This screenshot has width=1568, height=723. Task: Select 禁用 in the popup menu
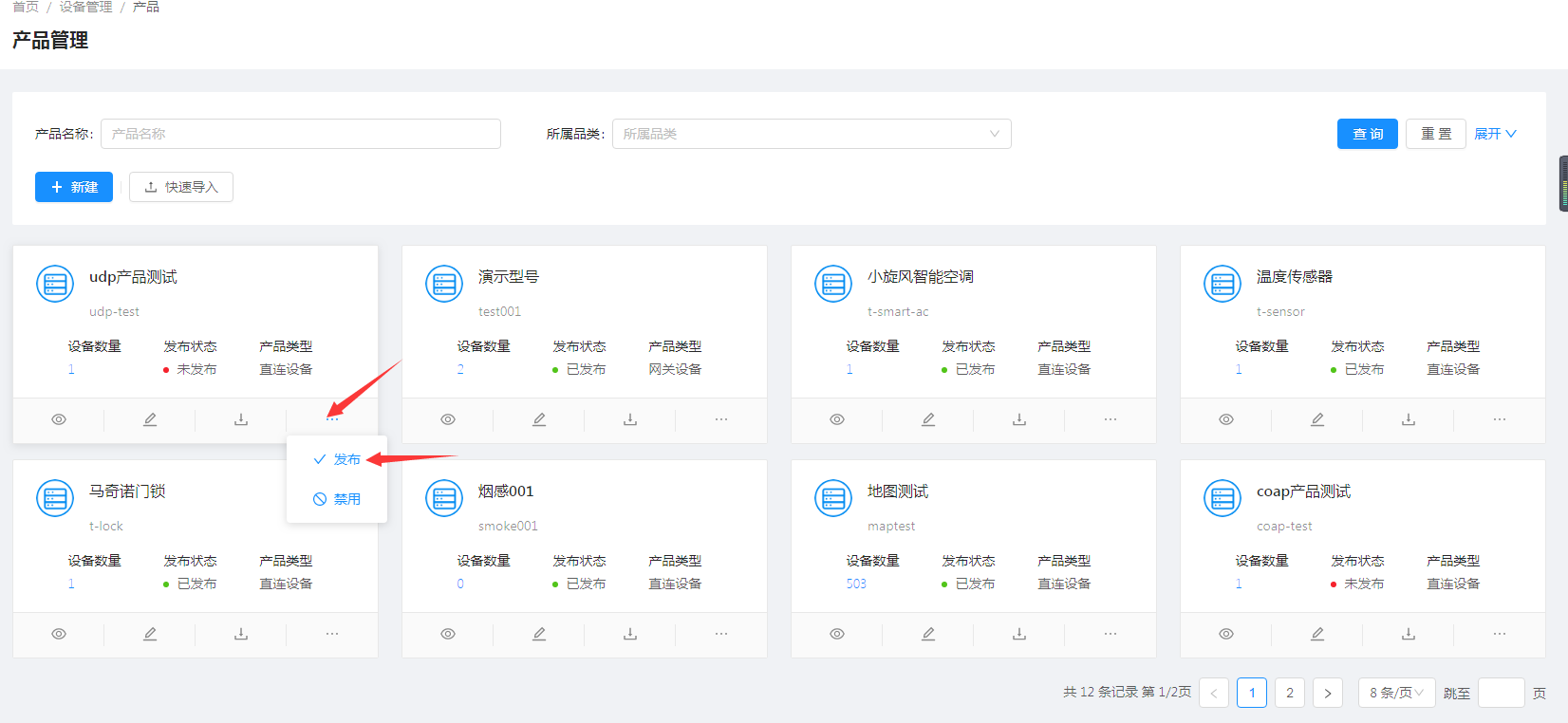coord(338,499)
